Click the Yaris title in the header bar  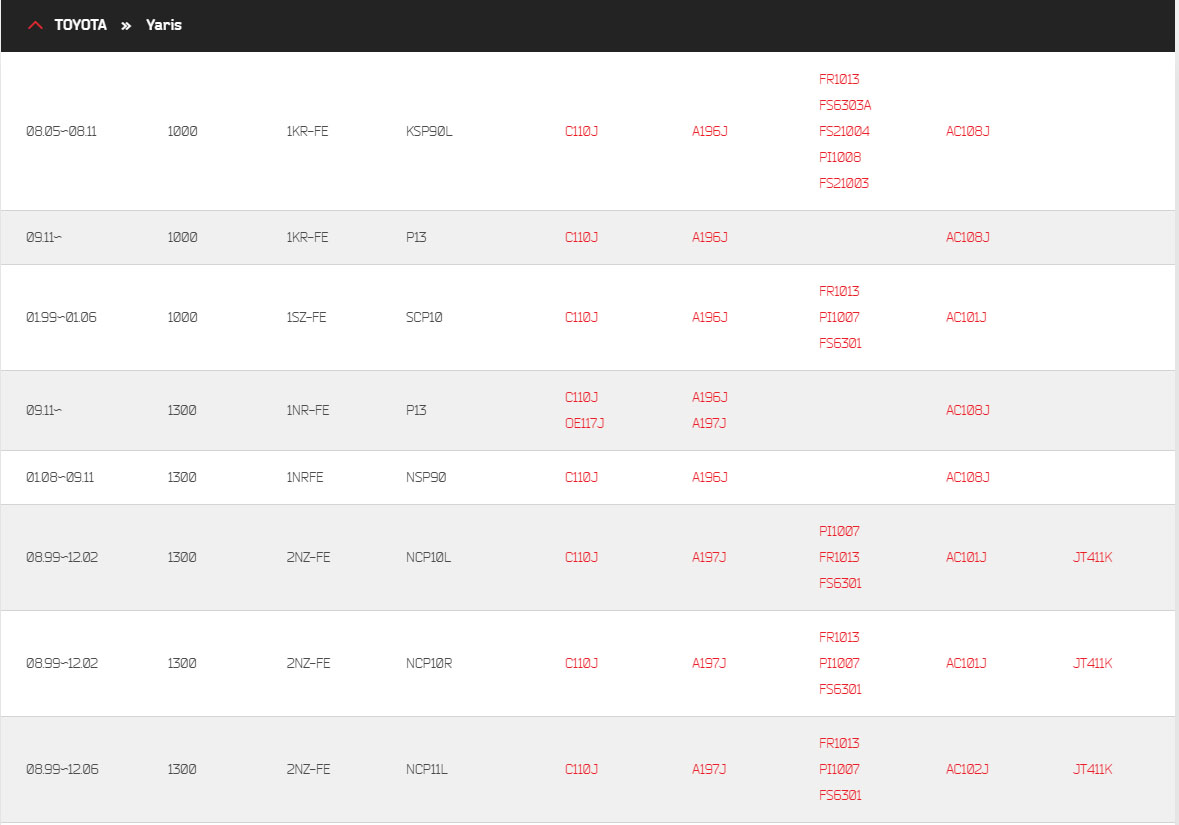tap(164, 25)
